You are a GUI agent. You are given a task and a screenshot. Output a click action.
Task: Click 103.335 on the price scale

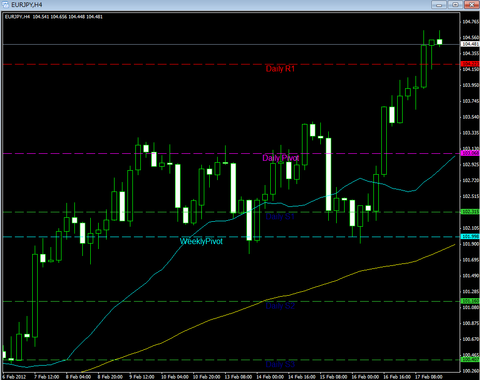click(x=470, y=133)
